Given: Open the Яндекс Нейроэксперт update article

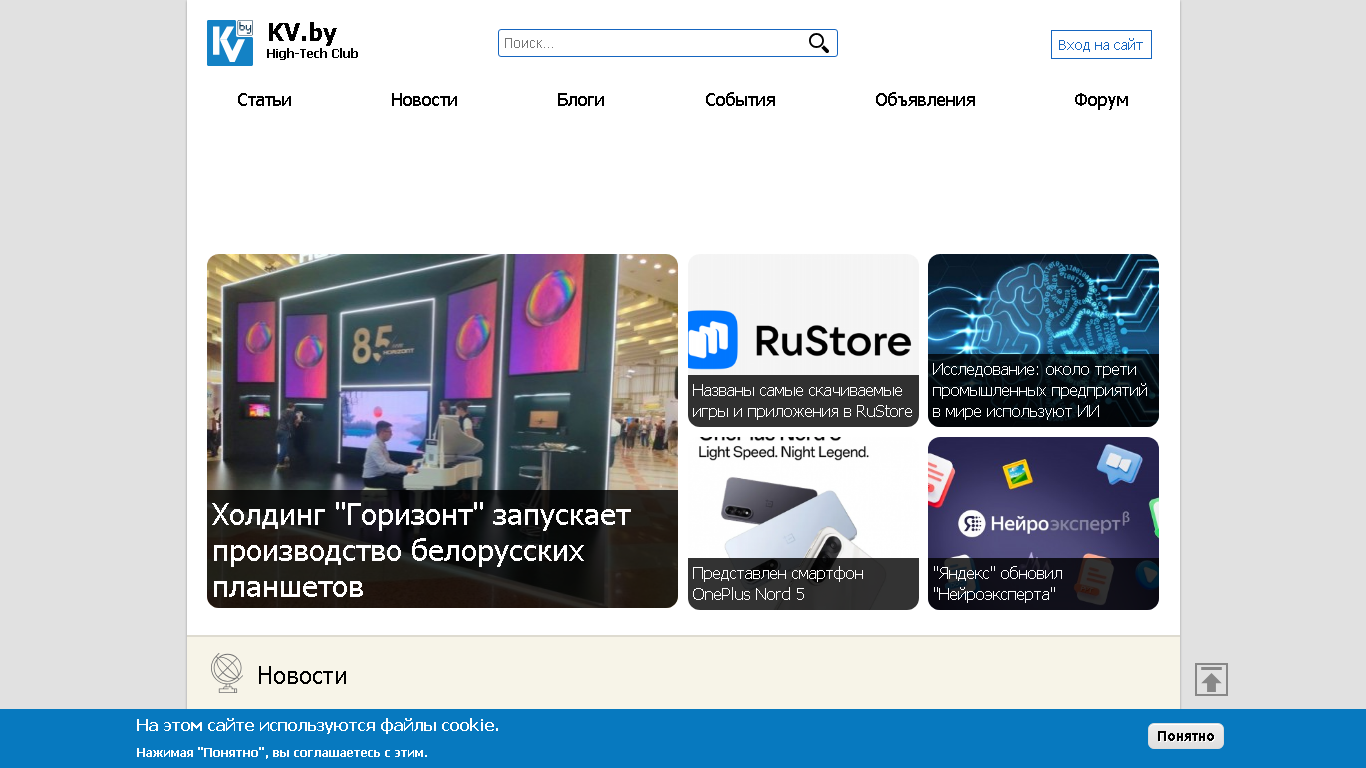Looking at the screenshot, I should coord(997,584).
